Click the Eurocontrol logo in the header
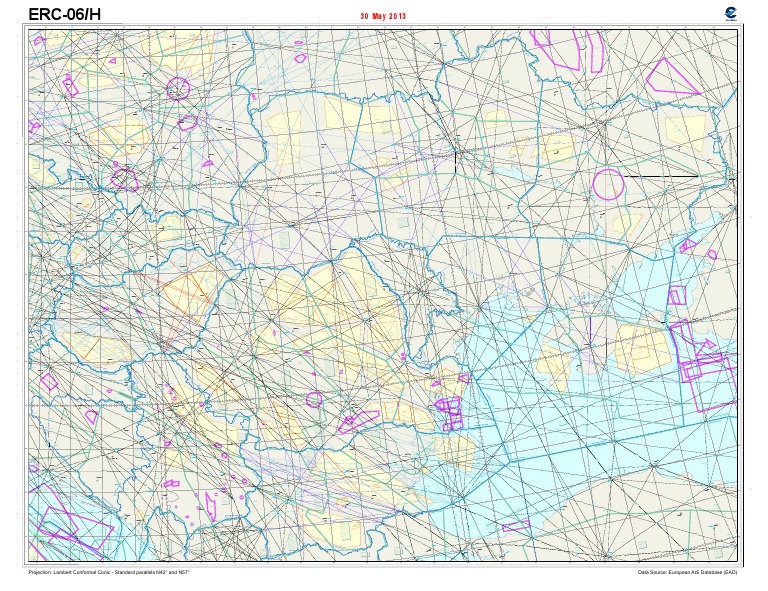This screenshot has width=768, height=591. [731, 14]
